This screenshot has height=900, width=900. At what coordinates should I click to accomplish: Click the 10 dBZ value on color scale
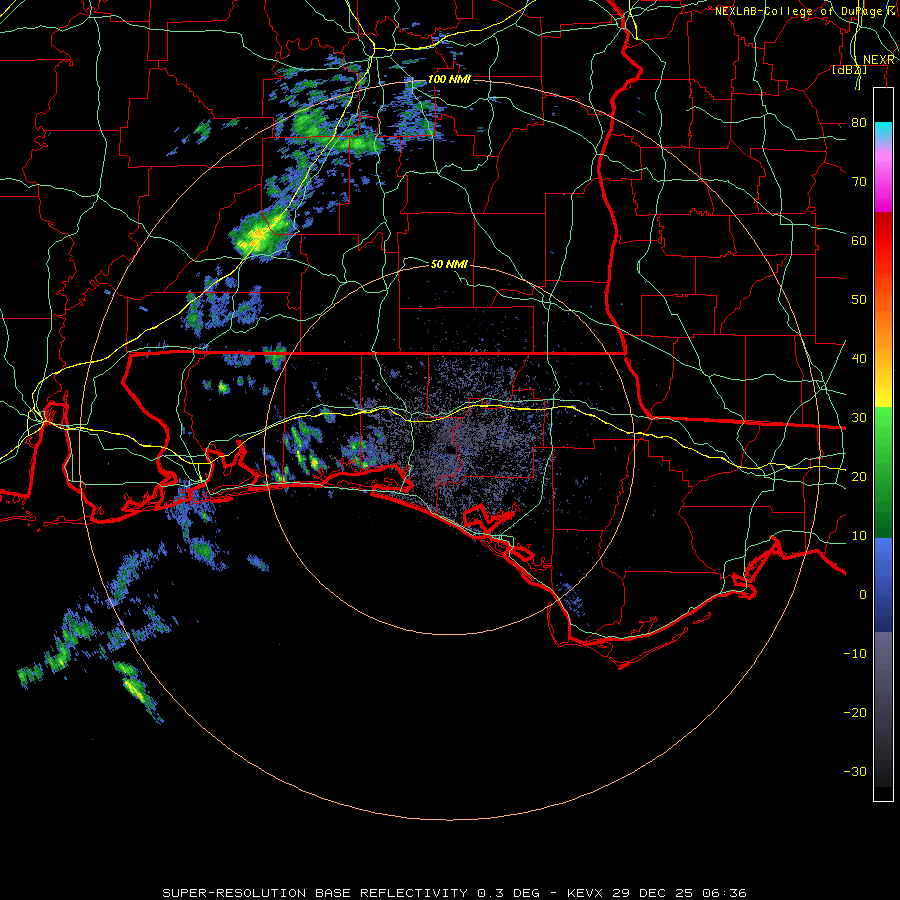pyautogui.click(x=859, y=536)
